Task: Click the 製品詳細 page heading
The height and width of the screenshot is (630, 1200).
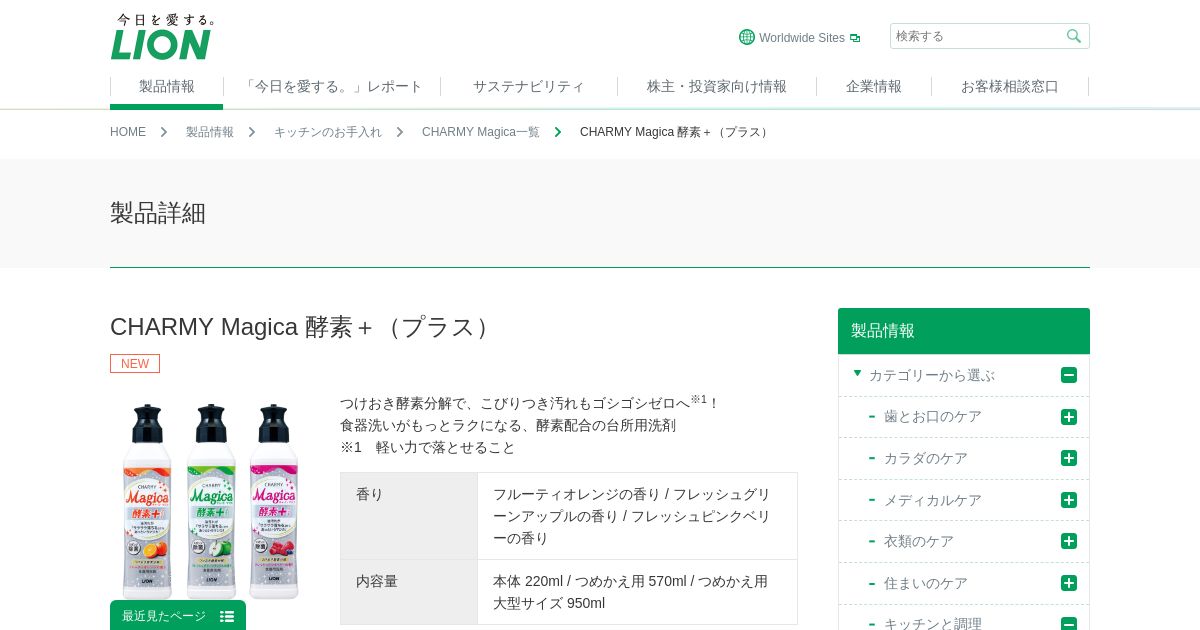Action: click(x=158, y=213)
